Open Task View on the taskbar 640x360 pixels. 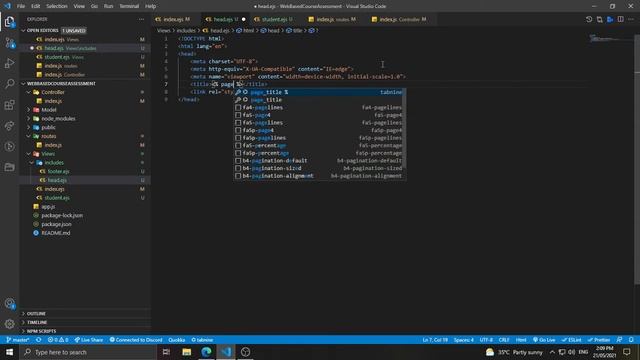166,352
